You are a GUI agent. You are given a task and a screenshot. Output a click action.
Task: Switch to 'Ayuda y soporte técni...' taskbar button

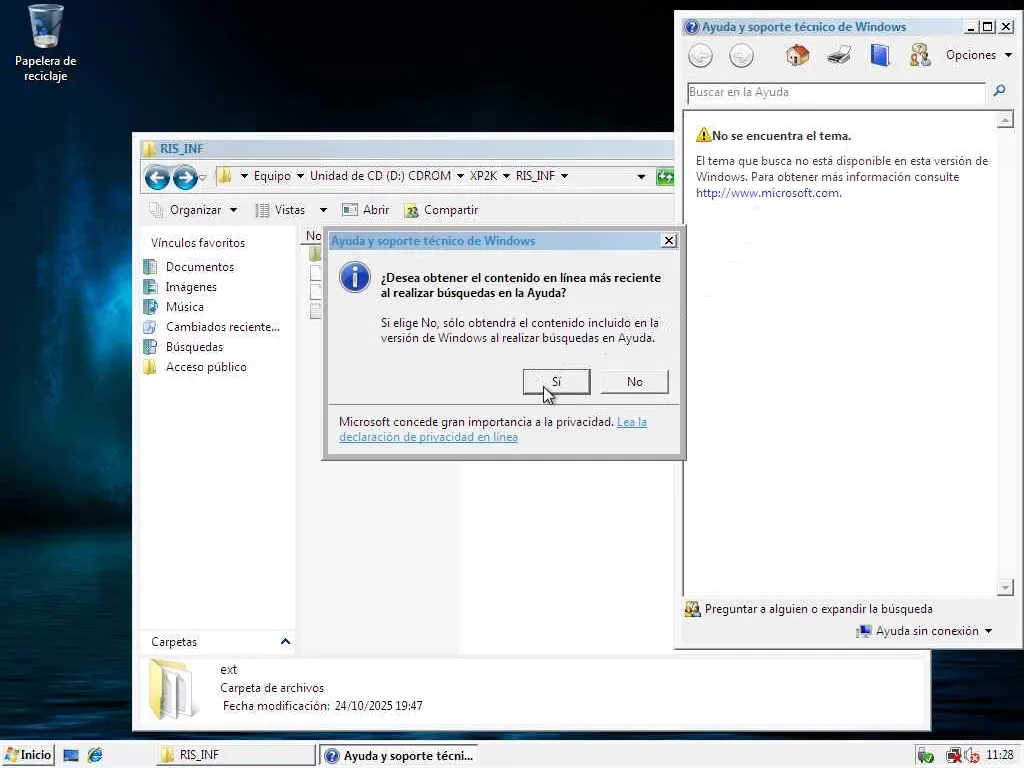click(398, 756)
